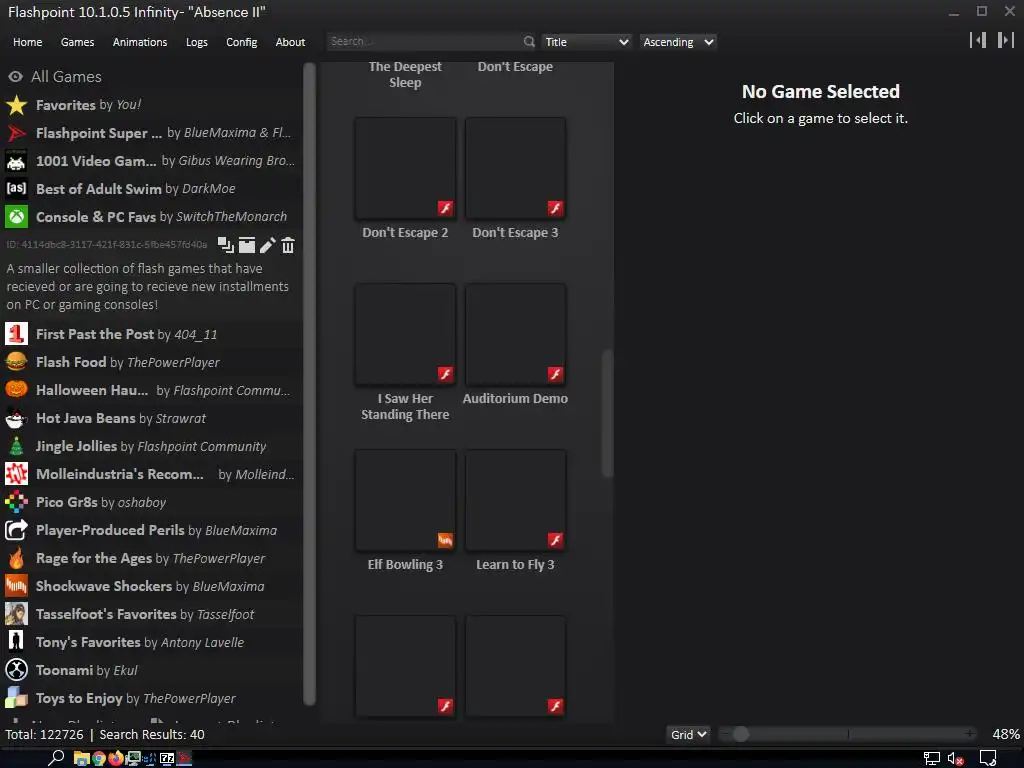Click the Pico Gr8s colorful icon
The width and height of the screenshot is (1024, 768).
click(x=16, y=502)
